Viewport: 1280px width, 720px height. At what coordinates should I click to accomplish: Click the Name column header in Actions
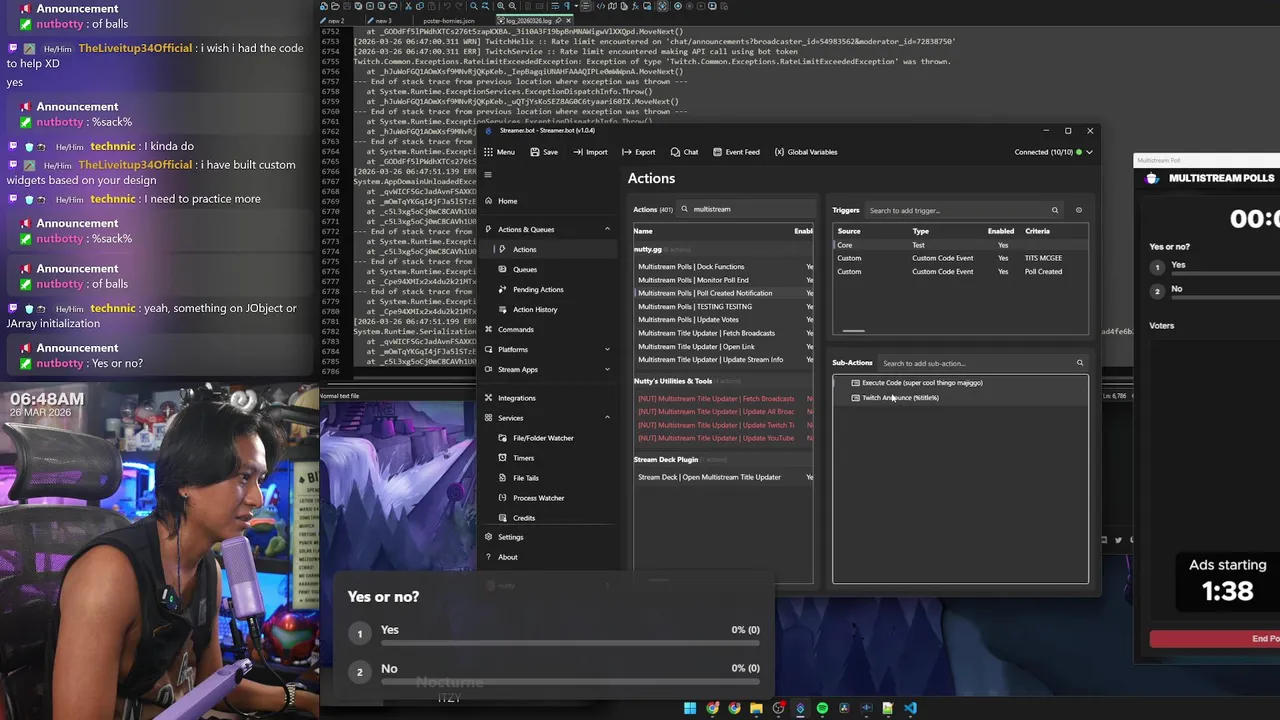coord(643,231)
